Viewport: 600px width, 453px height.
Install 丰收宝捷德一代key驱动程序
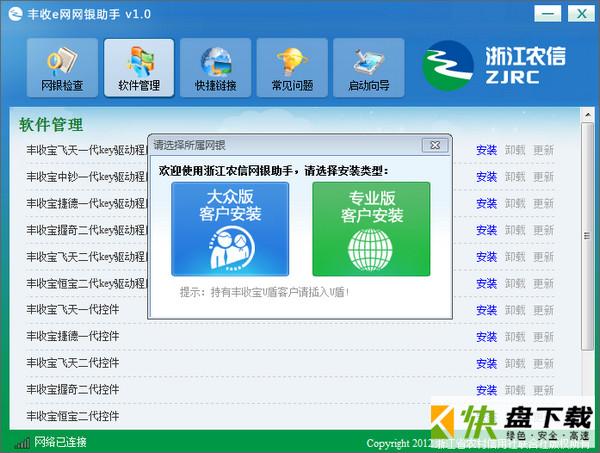click(486, 203)
